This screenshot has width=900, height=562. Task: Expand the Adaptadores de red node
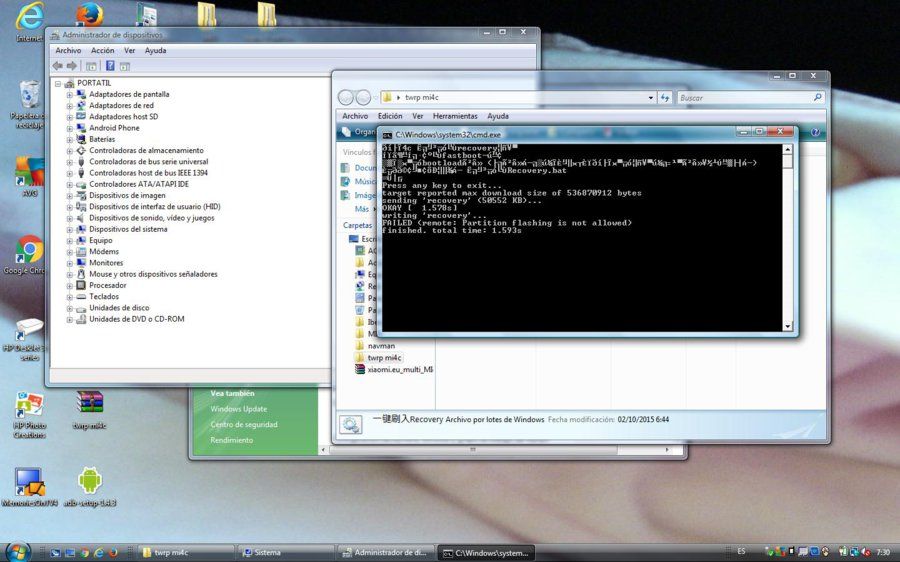[69, 106]
